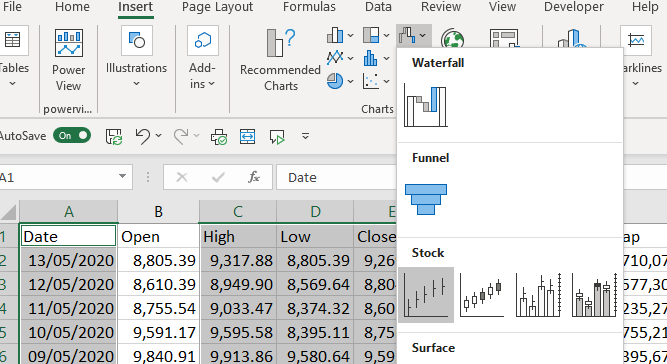Click the Print Preview and Print icon
The height and width of the screenshot is (364, 667).
point(219,137)
